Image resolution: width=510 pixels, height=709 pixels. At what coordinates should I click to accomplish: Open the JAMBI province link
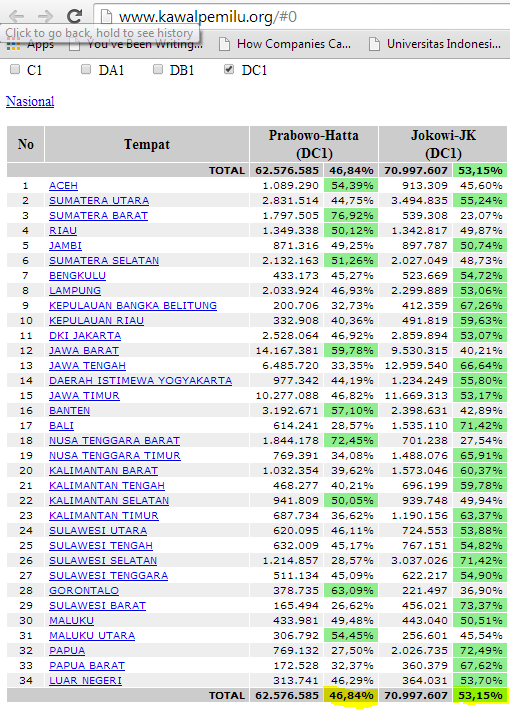65,245
